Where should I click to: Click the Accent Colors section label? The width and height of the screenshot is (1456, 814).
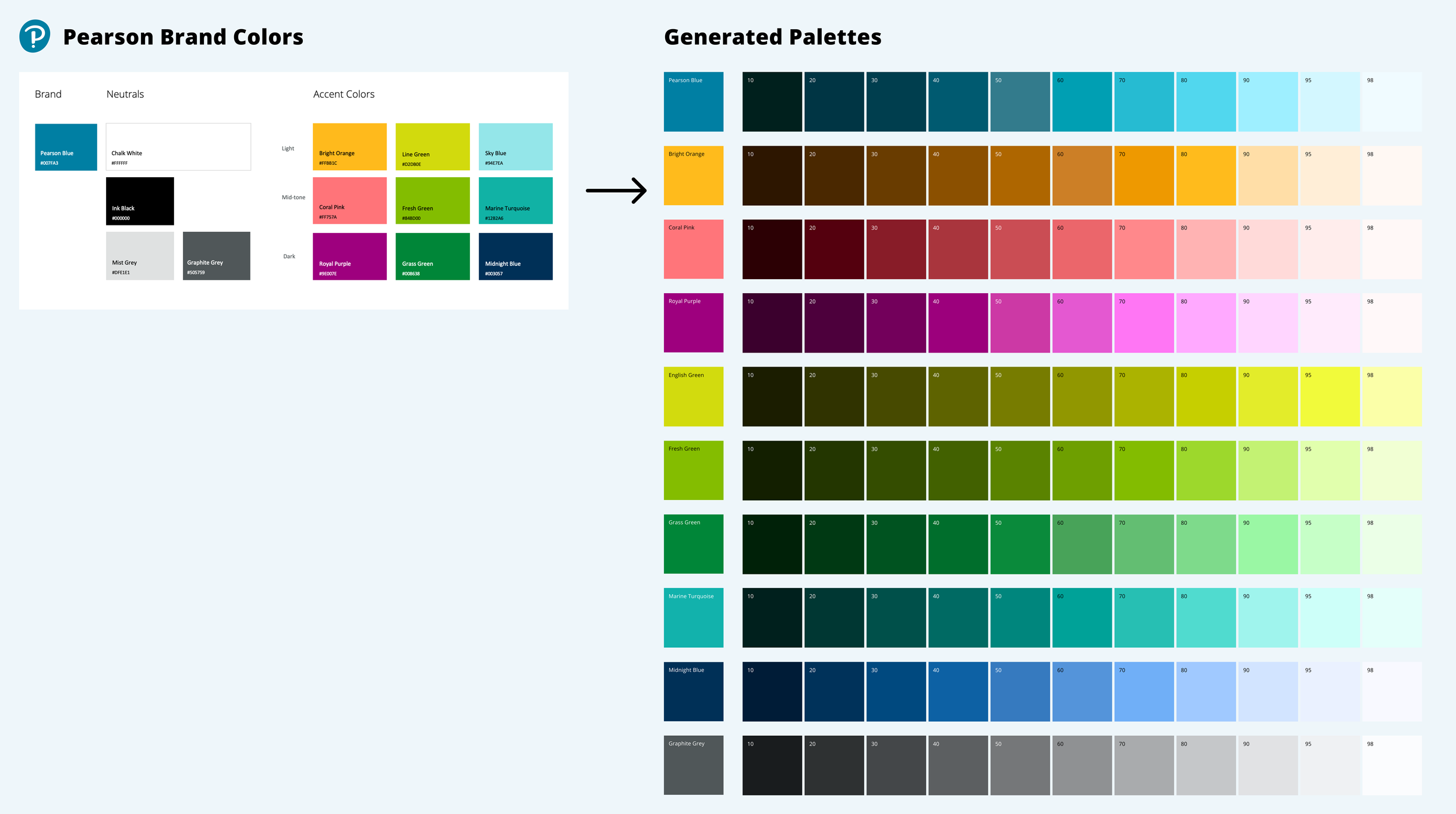(344, 94)
